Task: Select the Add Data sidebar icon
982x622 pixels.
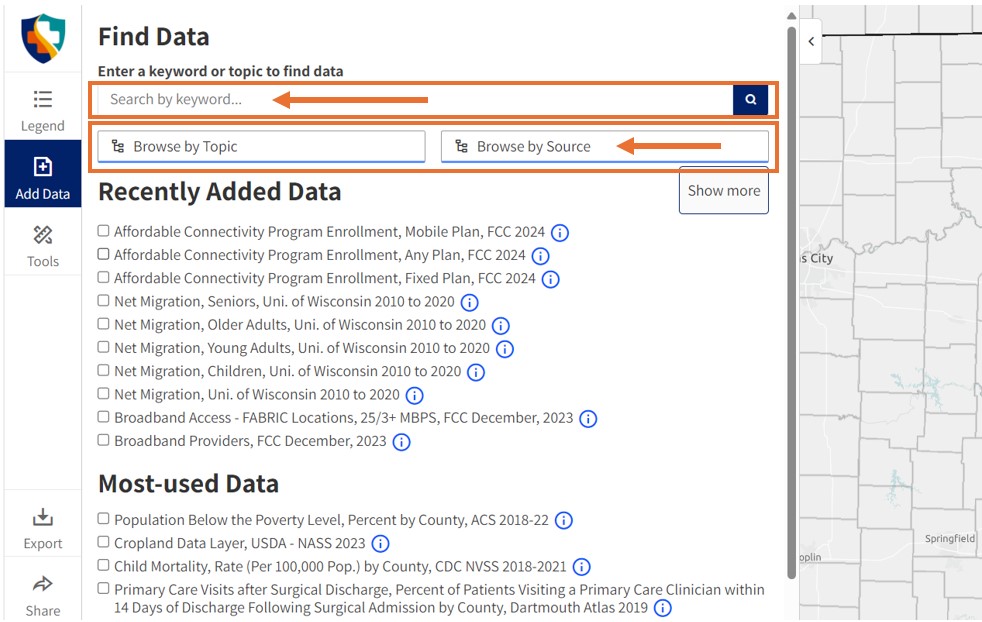Action: pyautogui.click(x=42, y=176)
